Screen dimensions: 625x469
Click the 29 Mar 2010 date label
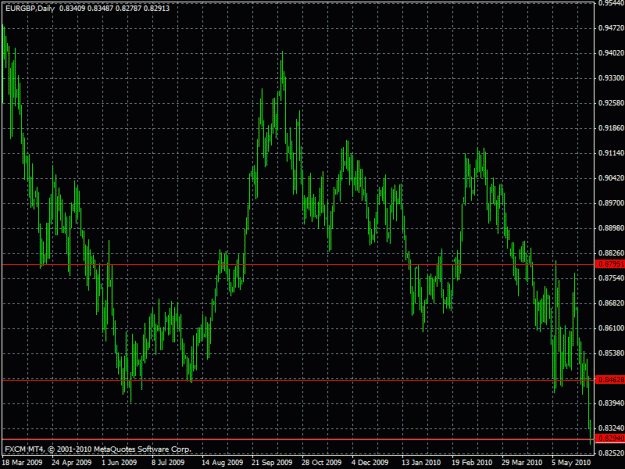point(522,462)
